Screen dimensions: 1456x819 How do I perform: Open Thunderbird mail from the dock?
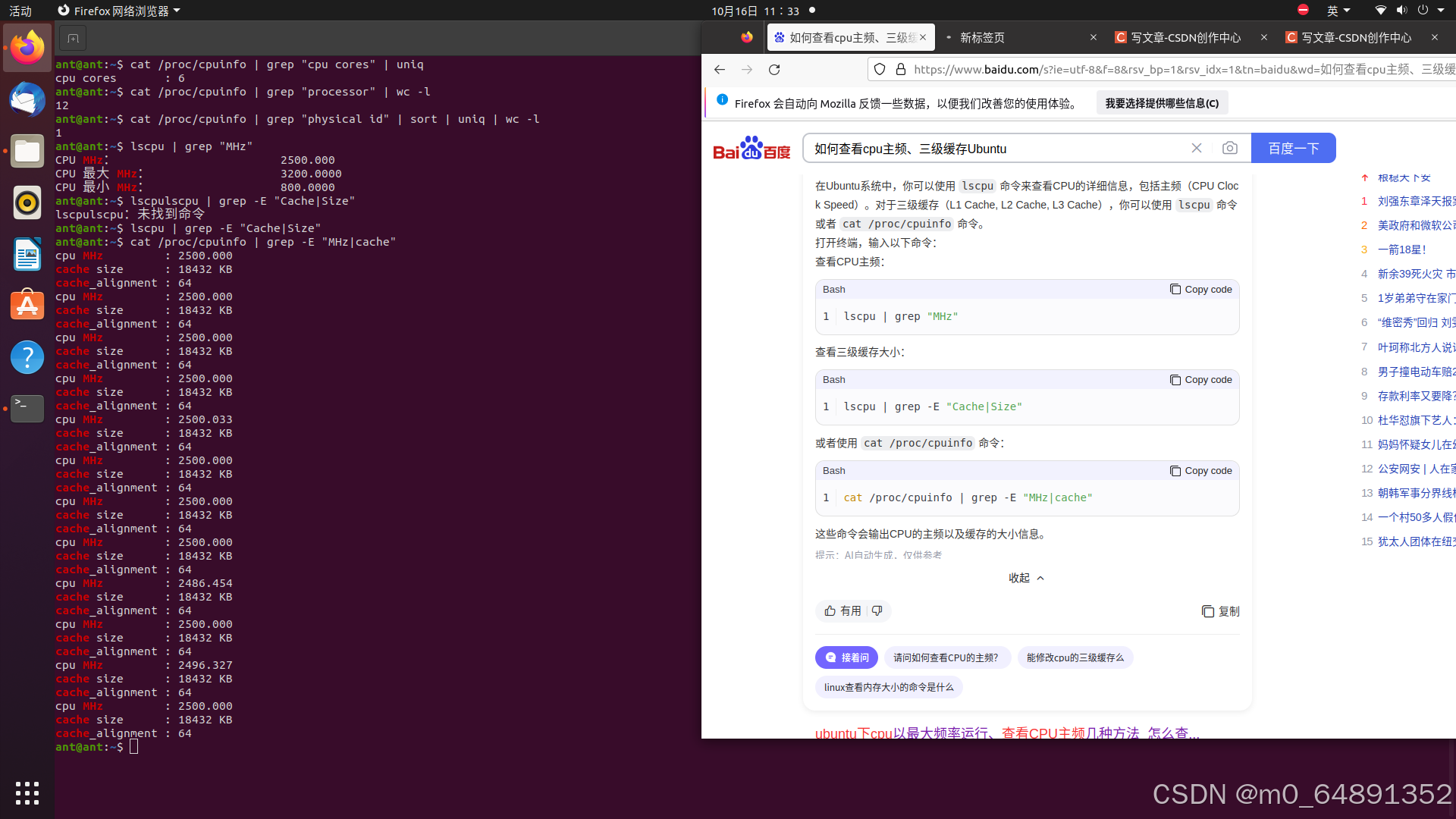27,100
